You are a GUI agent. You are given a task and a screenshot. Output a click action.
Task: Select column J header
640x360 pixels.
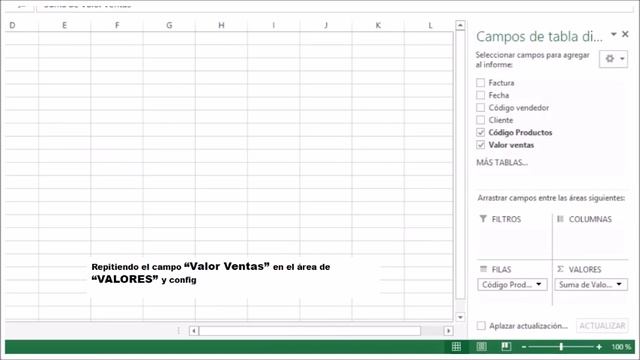(x=326, y=25)
